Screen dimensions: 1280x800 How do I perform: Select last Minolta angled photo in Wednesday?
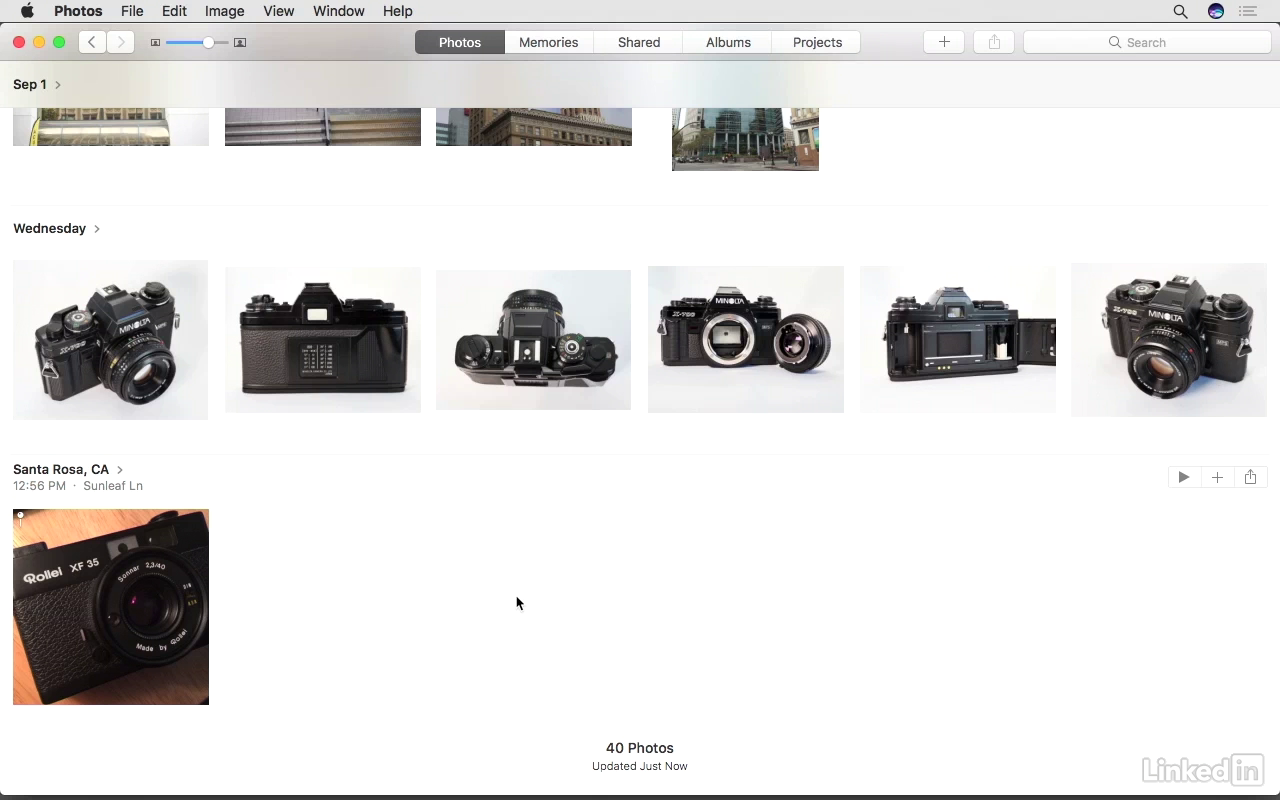point(1169,340)
